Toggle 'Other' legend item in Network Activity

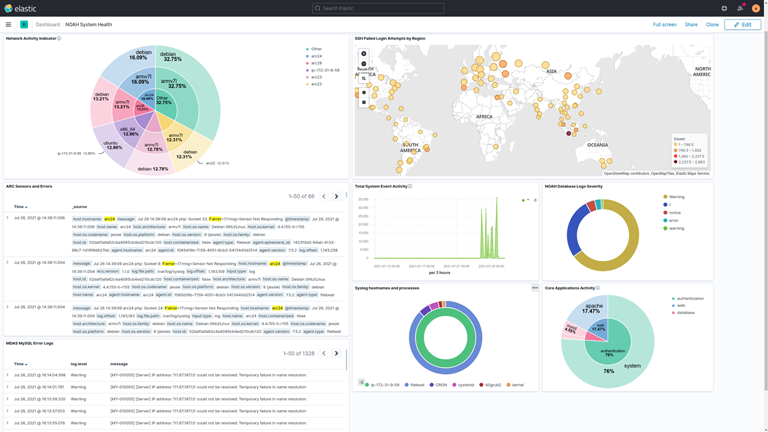(x=314, y=49)
